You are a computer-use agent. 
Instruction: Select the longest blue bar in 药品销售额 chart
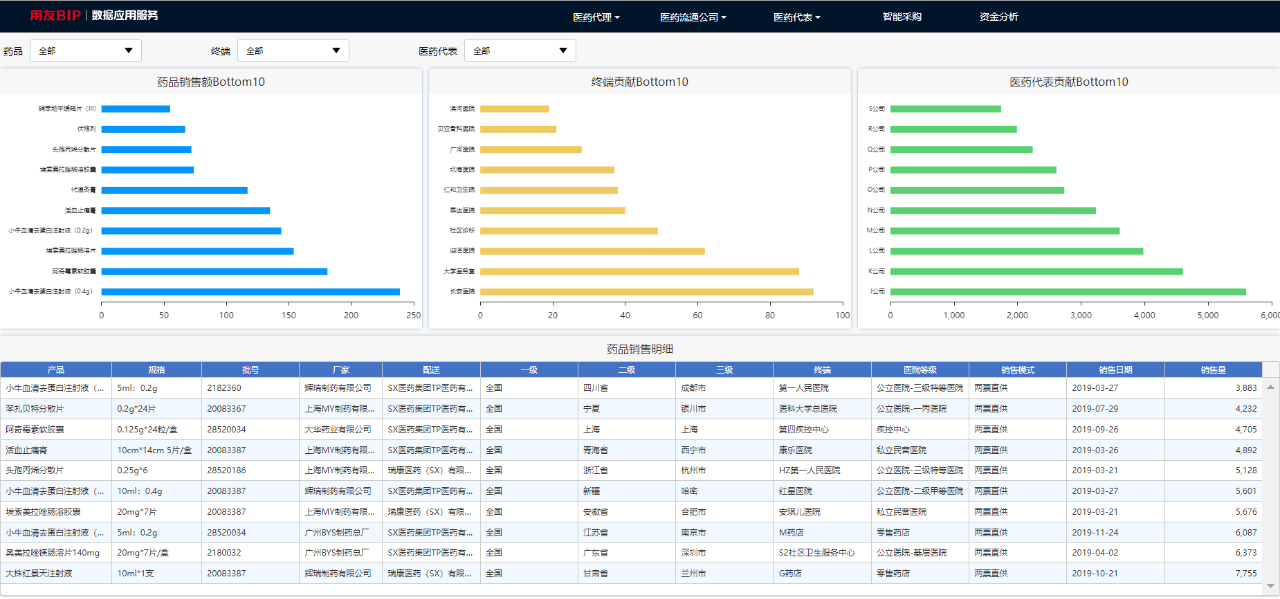(250, 292)
